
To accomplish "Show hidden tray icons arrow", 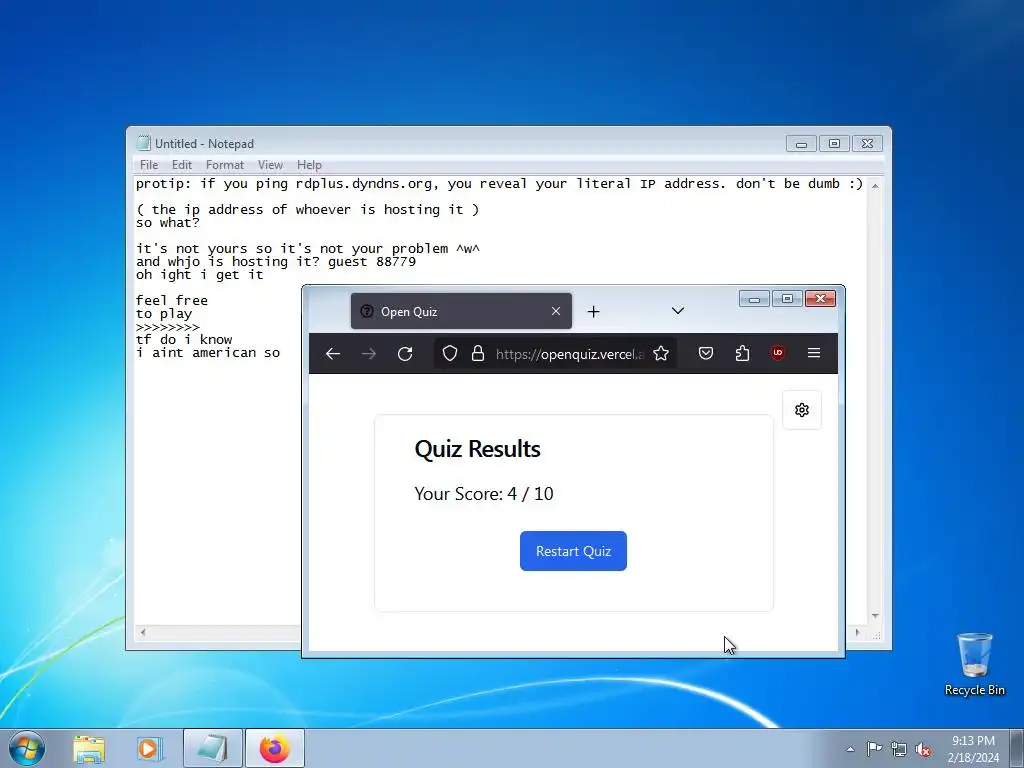I will 850,749.
